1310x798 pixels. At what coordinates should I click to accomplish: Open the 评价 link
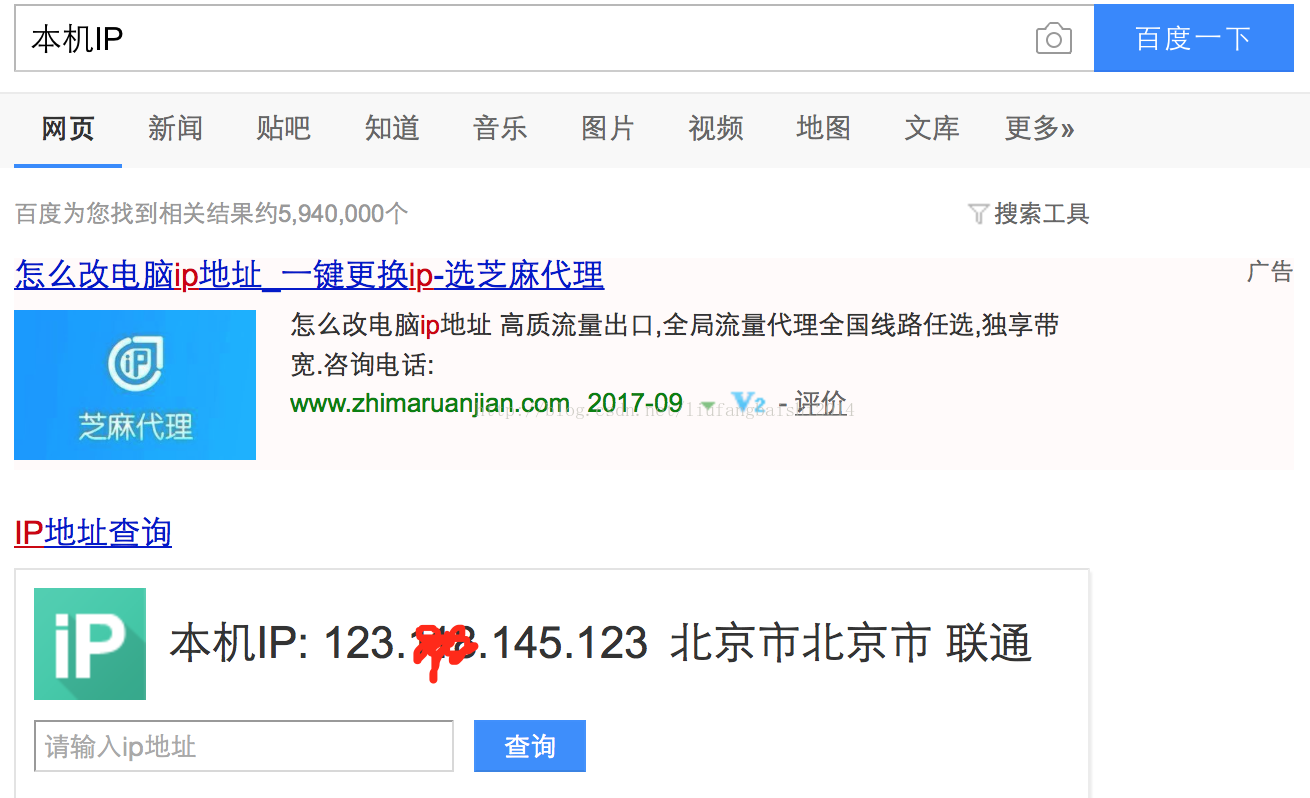(820, 403)
